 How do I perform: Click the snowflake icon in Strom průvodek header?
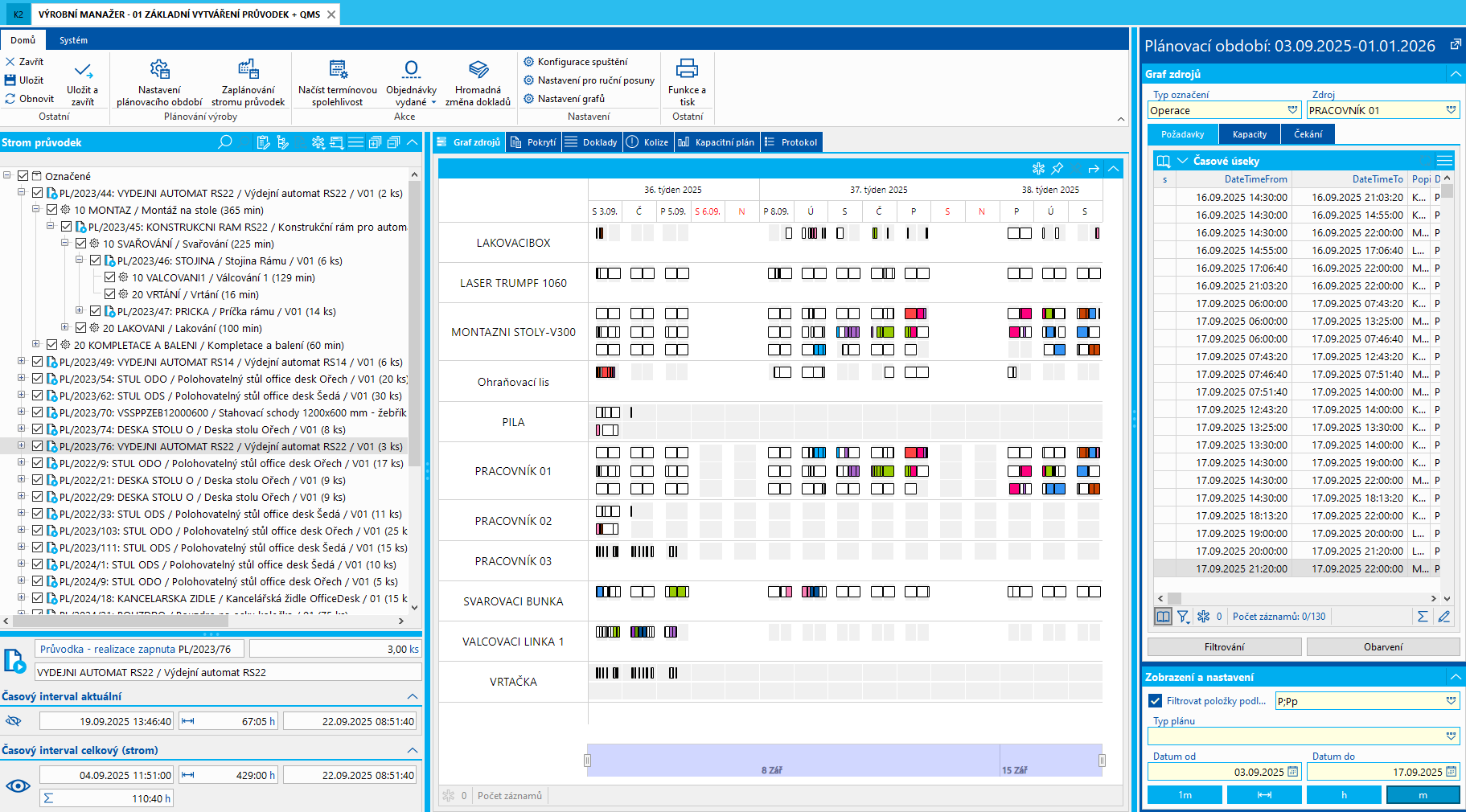coord(318,142)
